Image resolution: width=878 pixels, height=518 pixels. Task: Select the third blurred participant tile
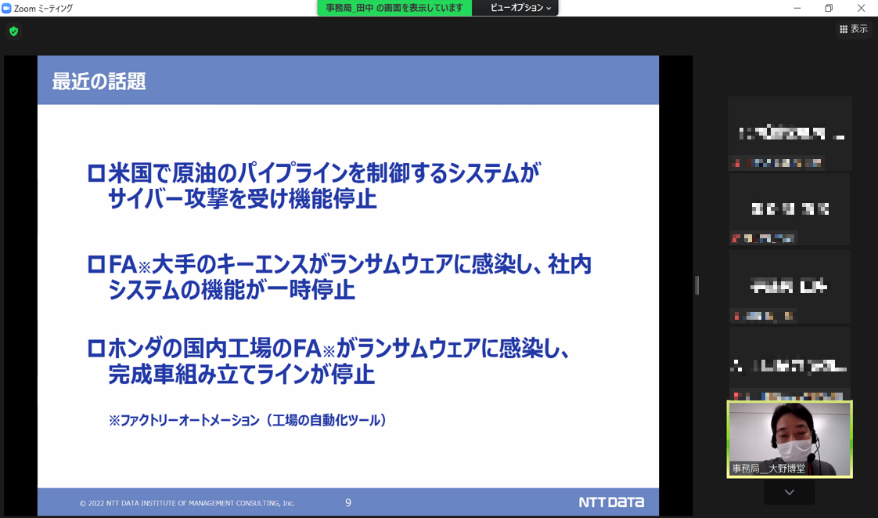point(789,287)
